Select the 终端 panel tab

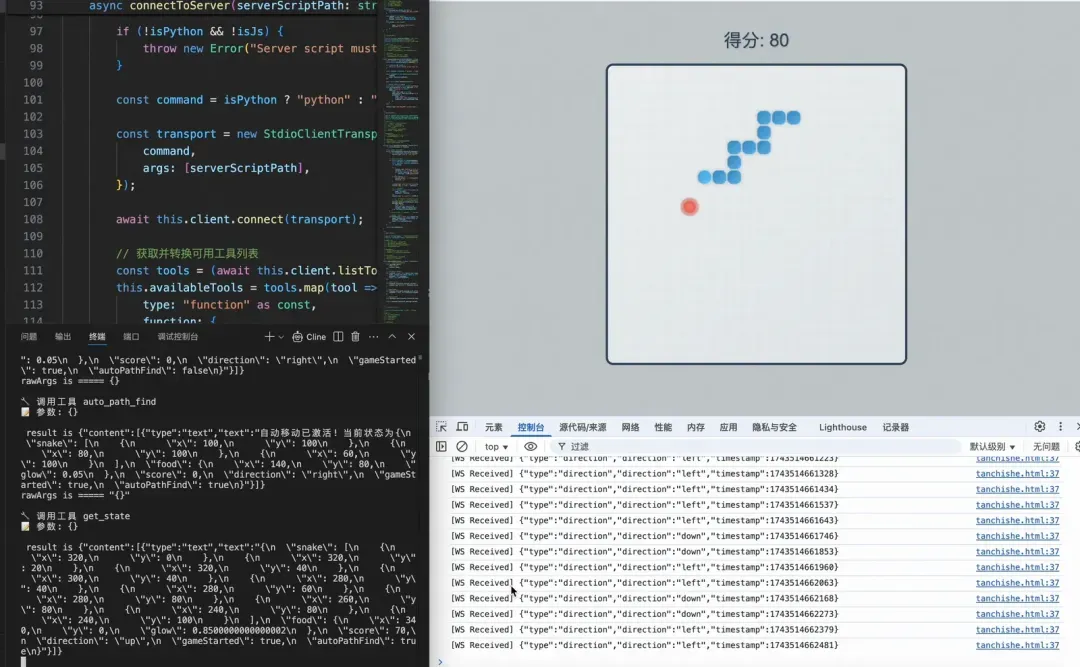tap(97, 337)
